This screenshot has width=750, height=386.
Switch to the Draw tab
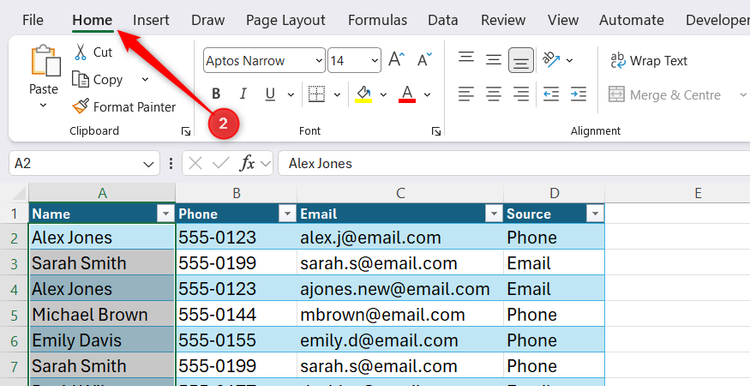208,20
